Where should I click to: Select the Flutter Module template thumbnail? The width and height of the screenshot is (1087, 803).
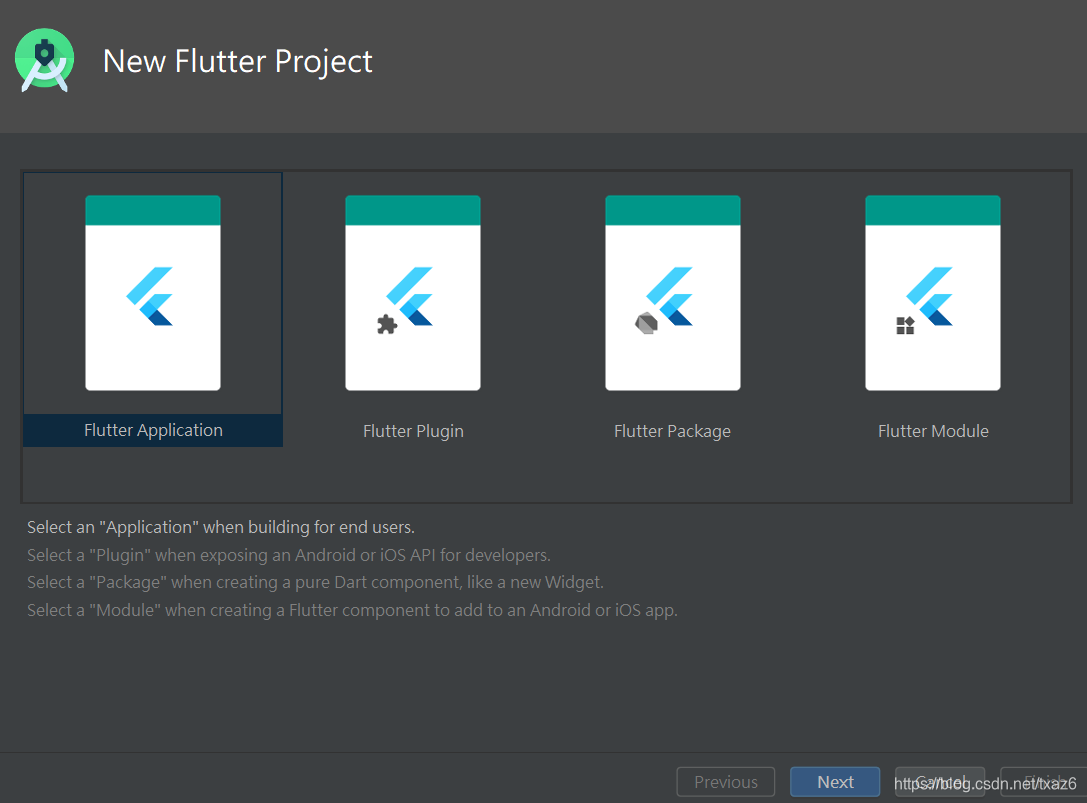(x=932, y=293)
